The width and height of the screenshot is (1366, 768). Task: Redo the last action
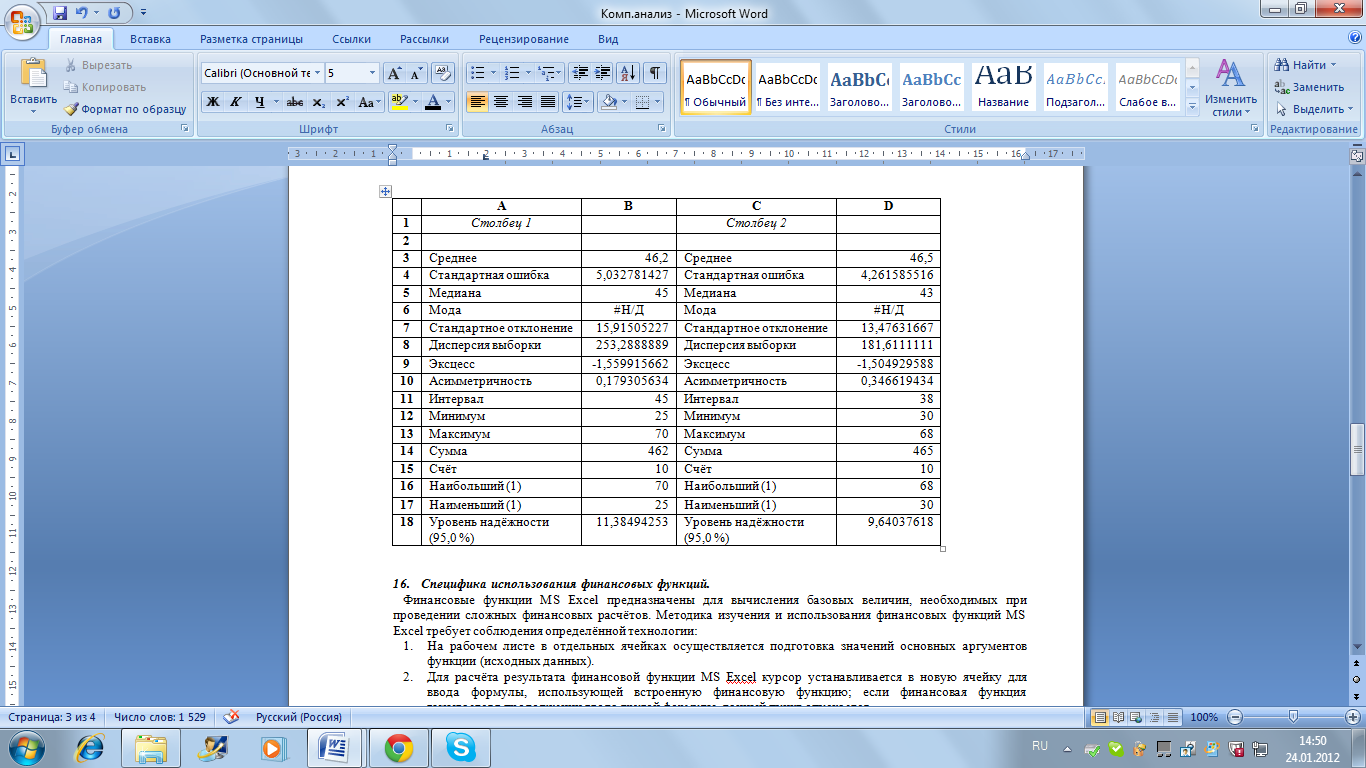pyautogui.click(x=114, y=13)
